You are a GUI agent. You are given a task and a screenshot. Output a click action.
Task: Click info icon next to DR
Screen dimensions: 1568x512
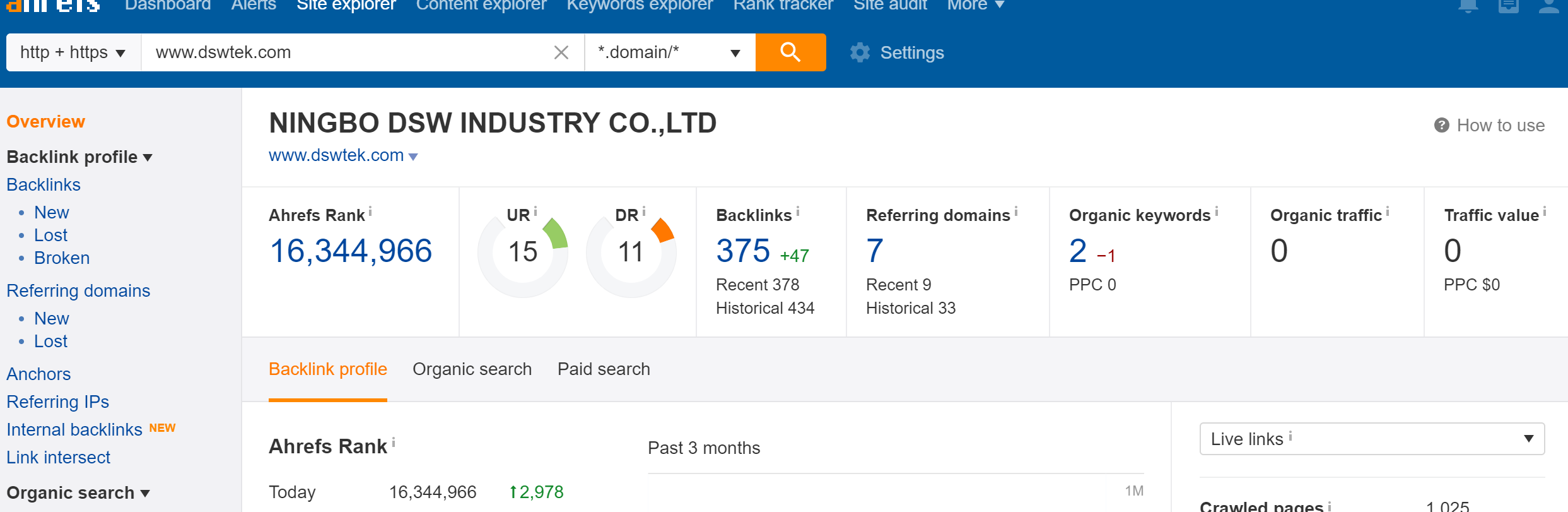click(x=644, y=212)
